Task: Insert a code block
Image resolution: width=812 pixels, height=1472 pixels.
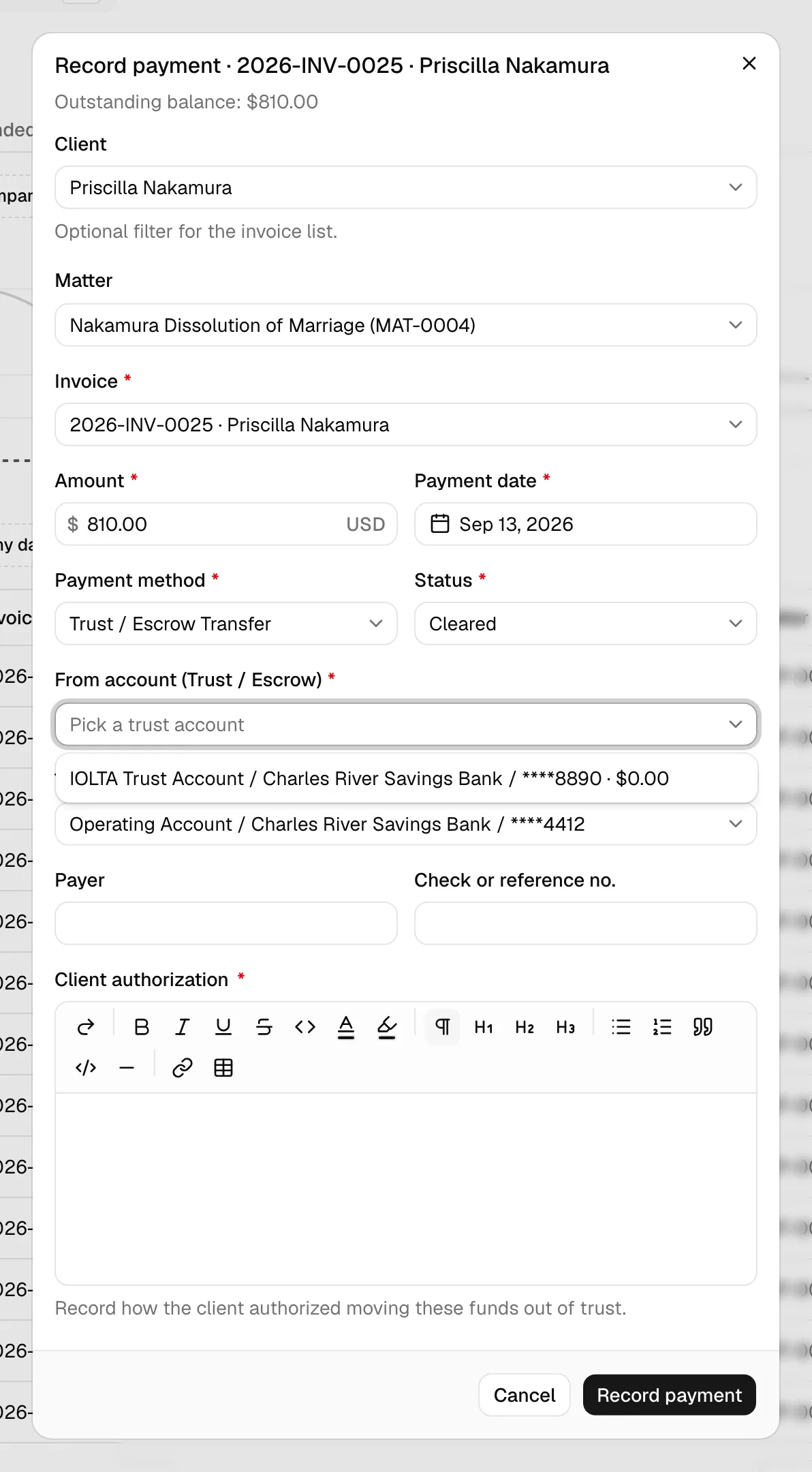Action: tap(86, 1068)
